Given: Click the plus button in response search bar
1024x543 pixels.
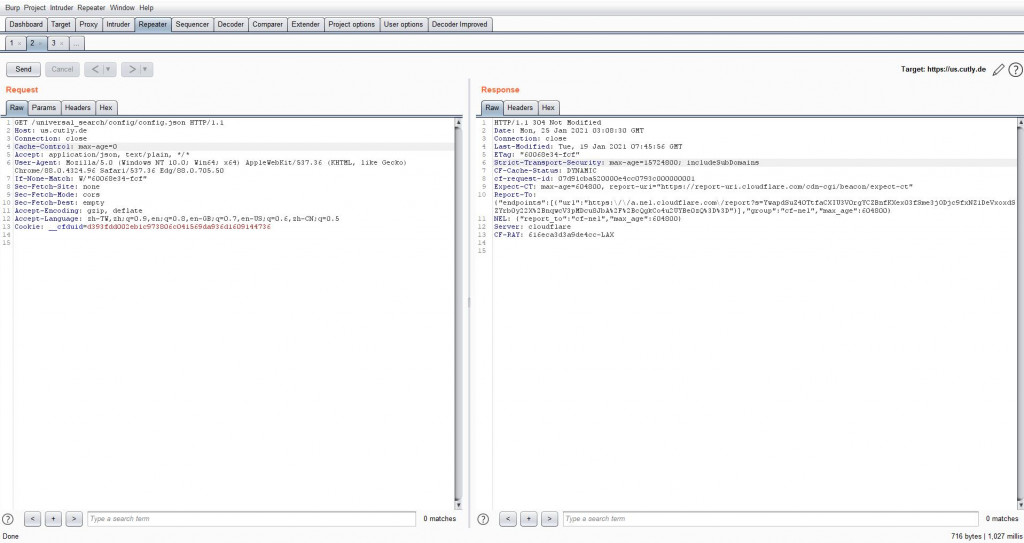Looking at the screenshot, I should tap(529, 519).
